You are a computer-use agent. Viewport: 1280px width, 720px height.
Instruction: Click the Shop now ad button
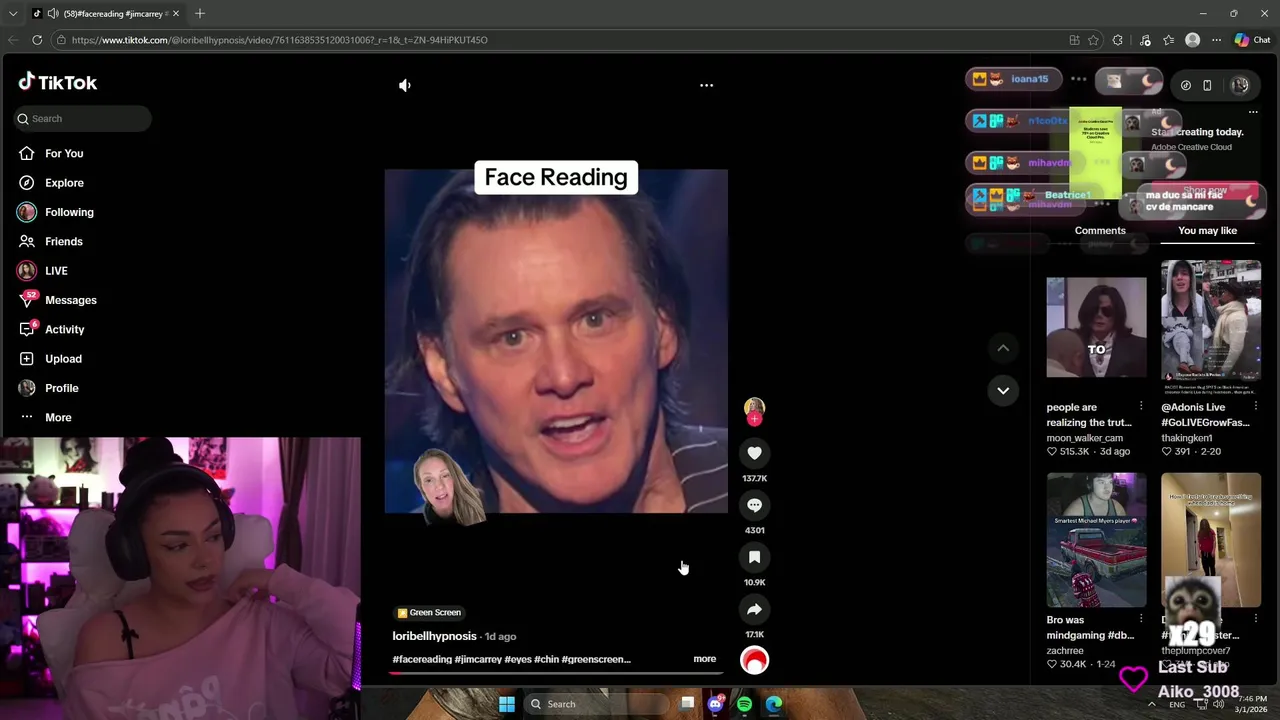pos(1205,191)
